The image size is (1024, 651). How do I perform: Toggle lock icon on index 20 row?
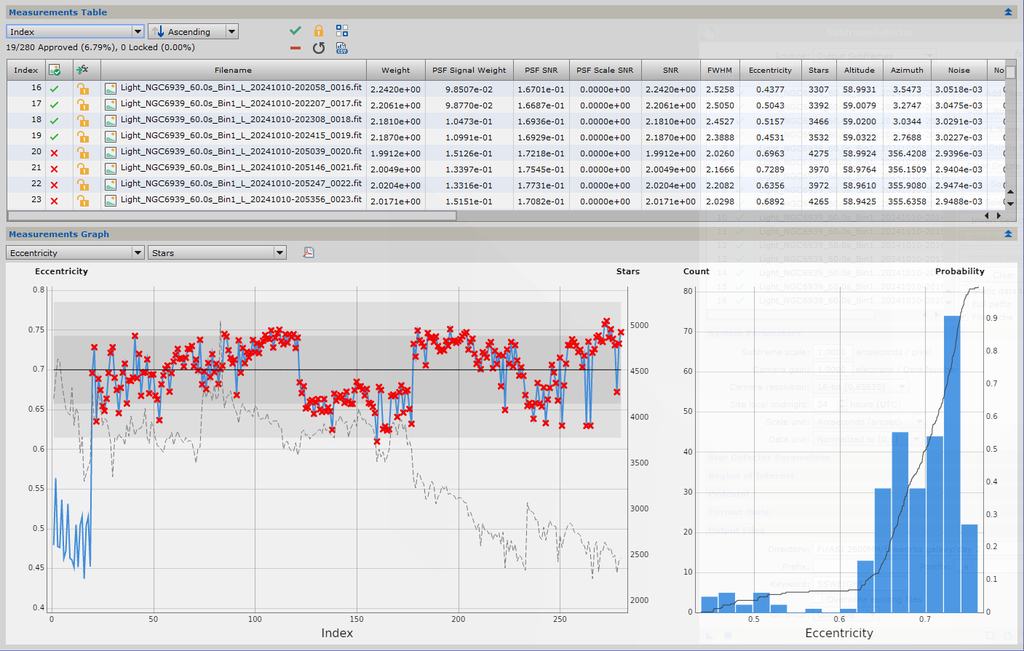83,153
